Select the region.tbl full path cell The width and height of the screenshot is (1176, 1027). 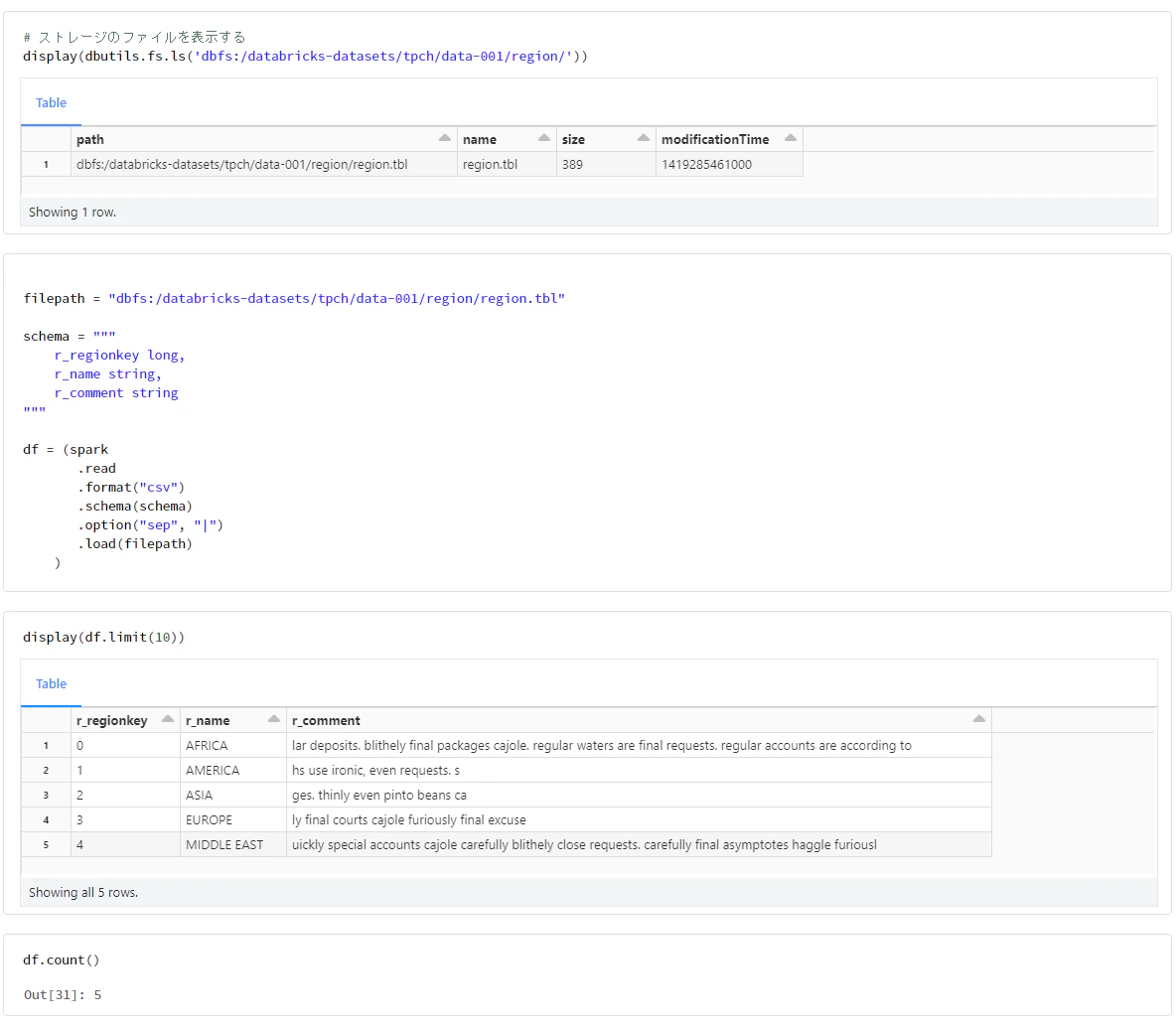[x=264, y=164]
